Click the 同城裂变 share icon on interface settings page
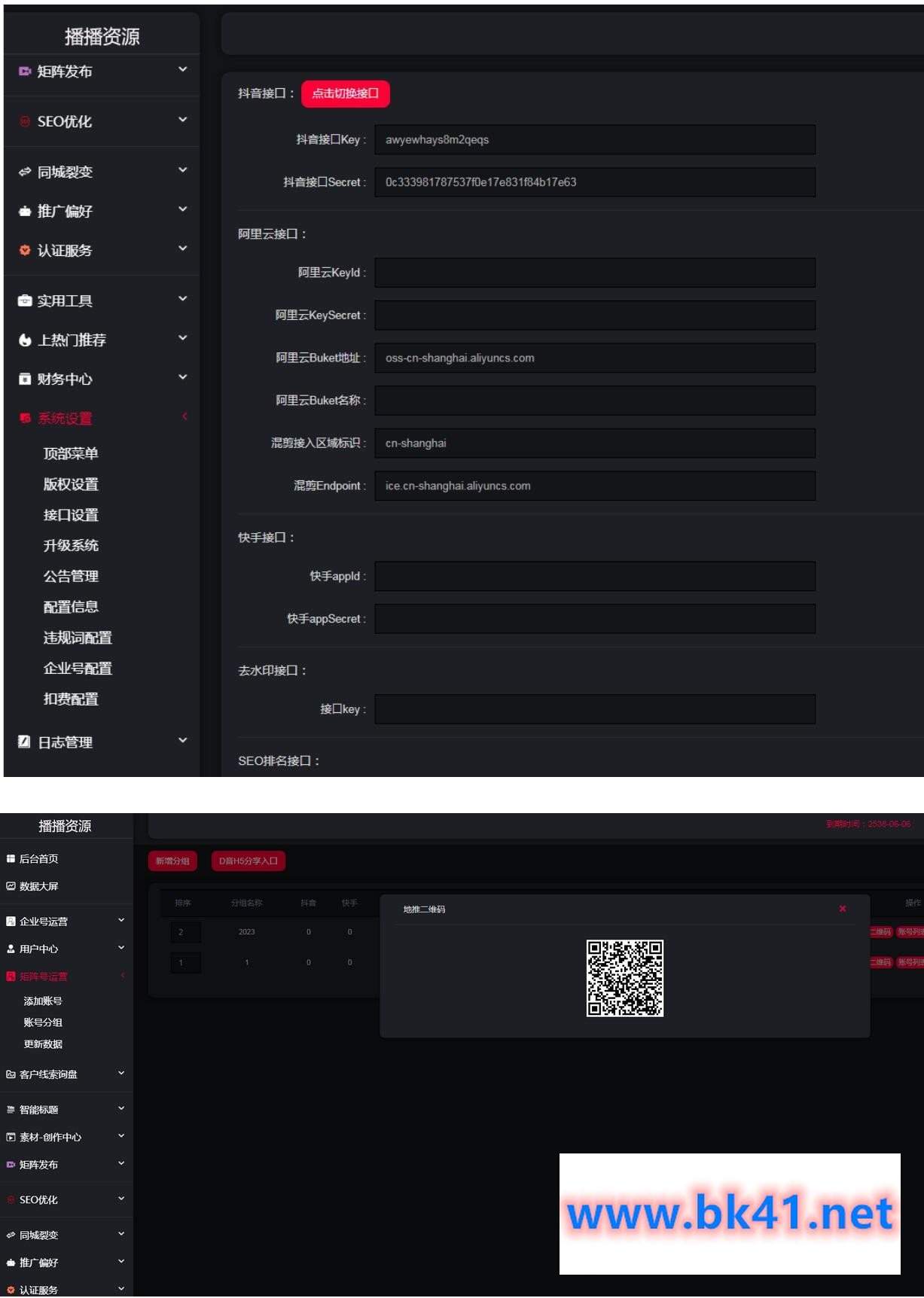Viewport: 924px width, 1298px height. point(25,172)
